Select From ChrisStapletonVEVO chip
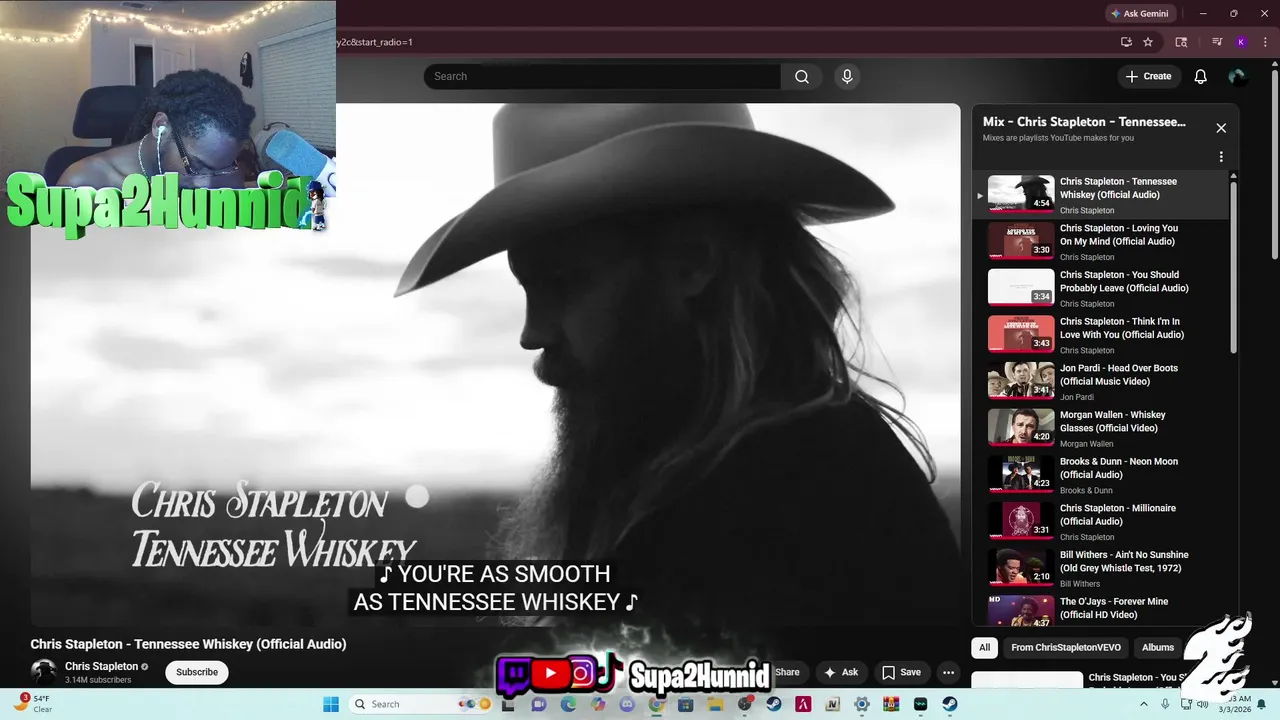This screenshot has width=1280, height=720. point(1066,648)
